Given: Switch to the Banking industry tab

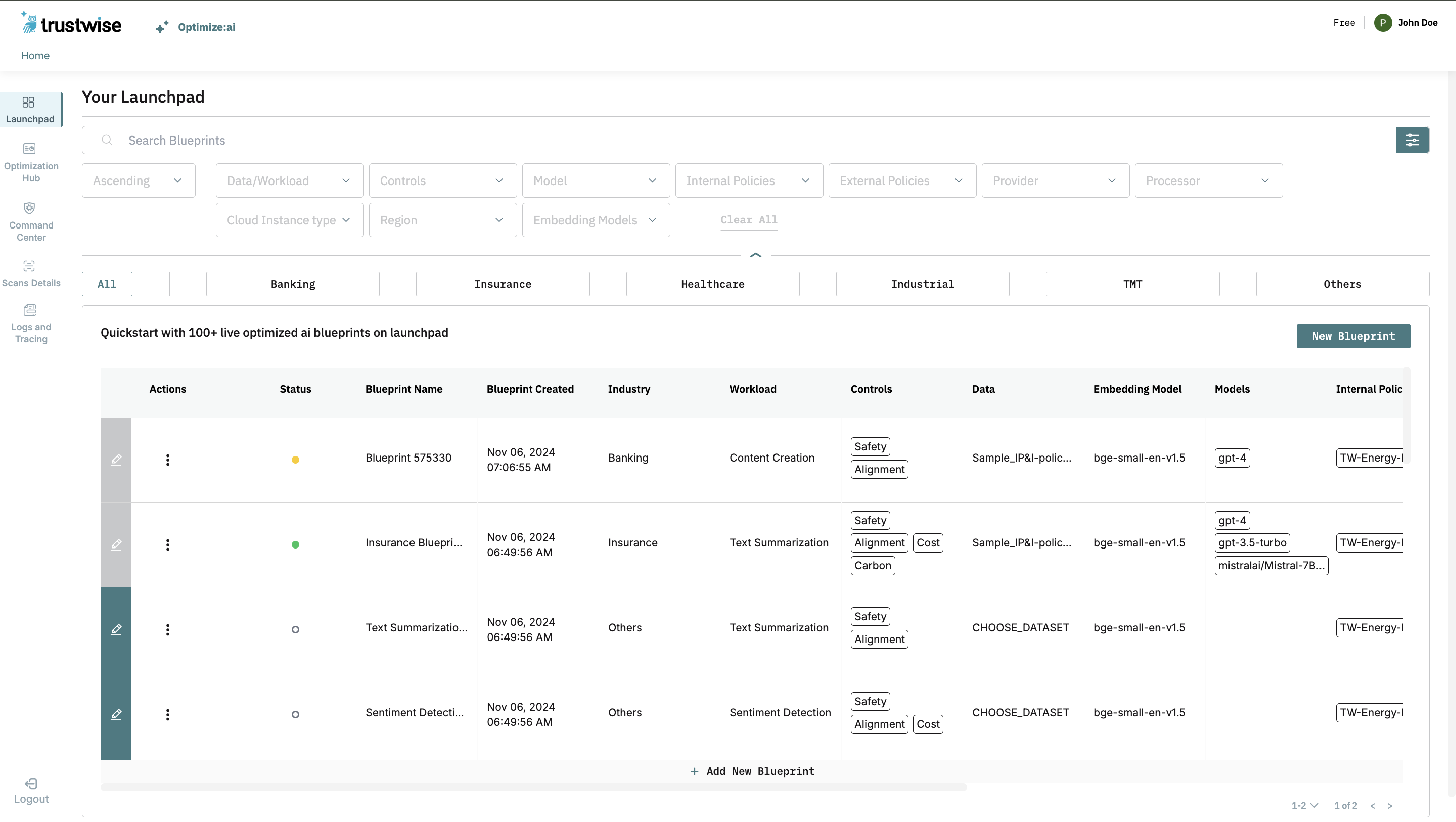Looking at the screenshot, I should [292, 284].
